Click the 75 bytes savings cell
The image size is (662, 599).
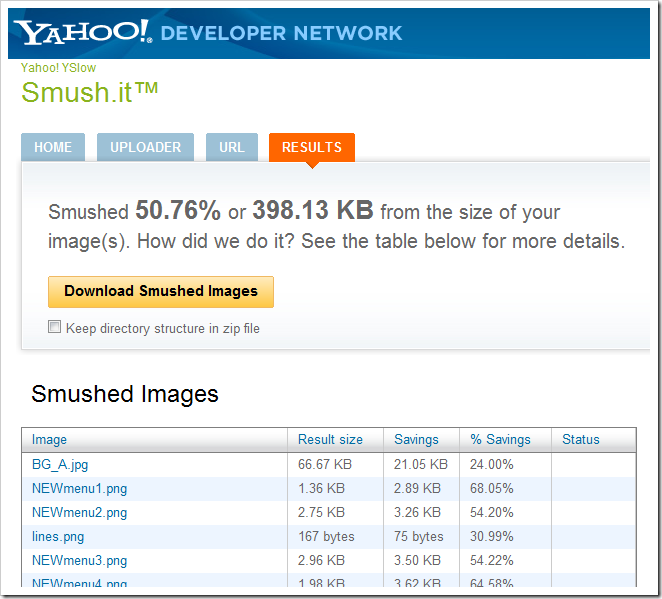419,537
